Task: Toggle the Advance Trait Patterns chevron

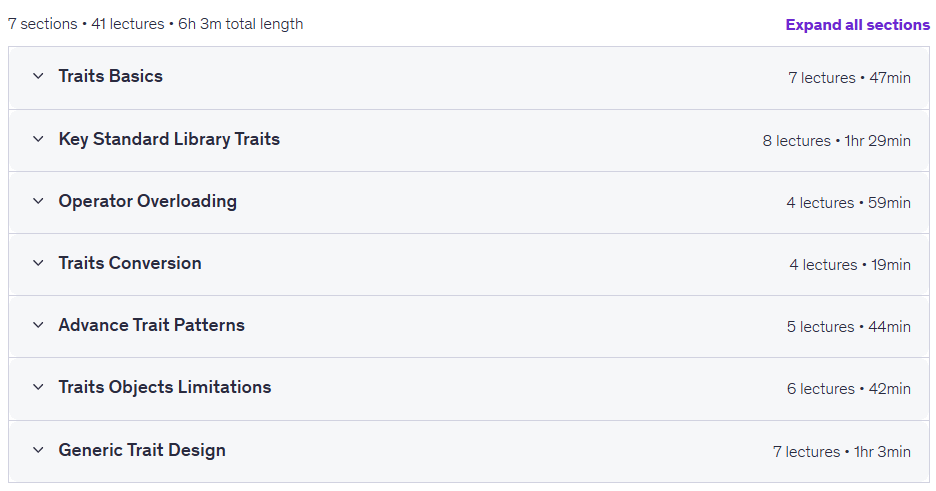Action: pos(38,325)
